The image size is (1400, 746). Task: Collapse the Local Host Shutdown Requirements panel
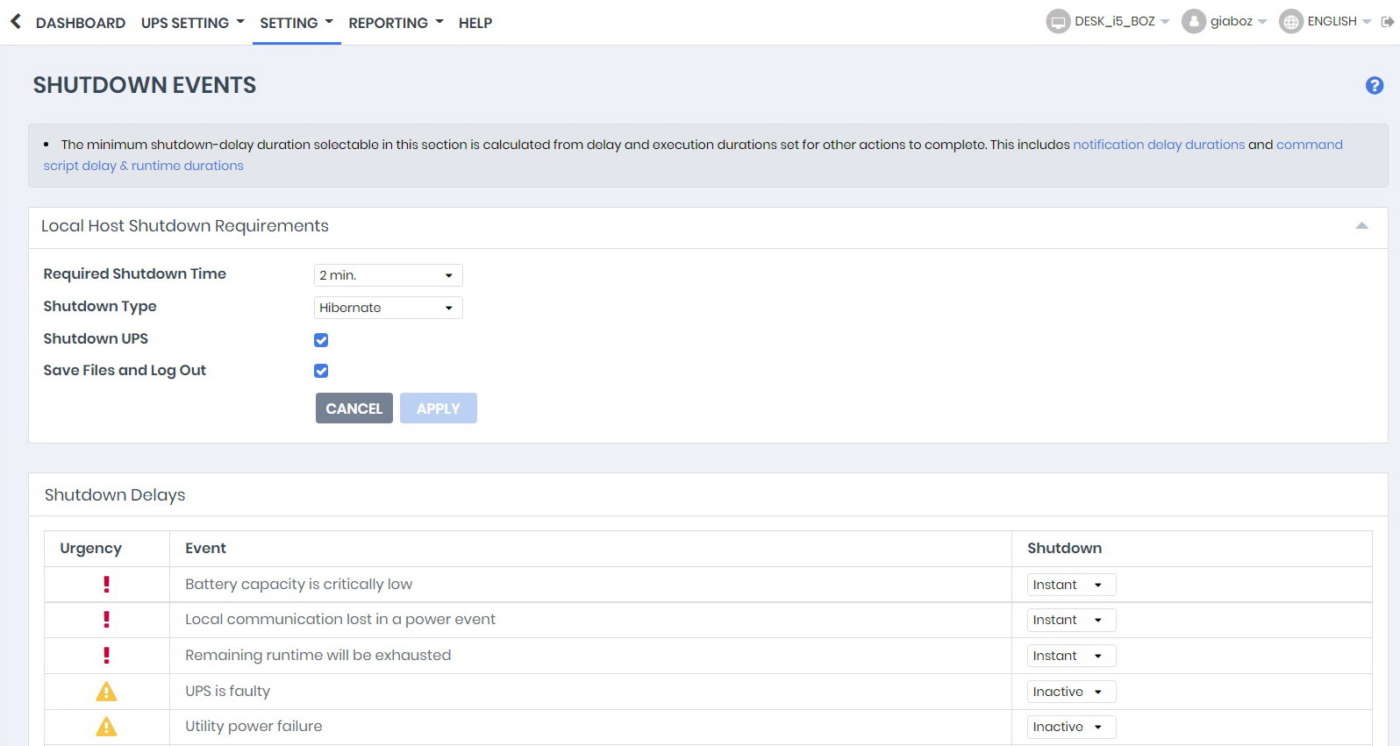(1361, 226)
